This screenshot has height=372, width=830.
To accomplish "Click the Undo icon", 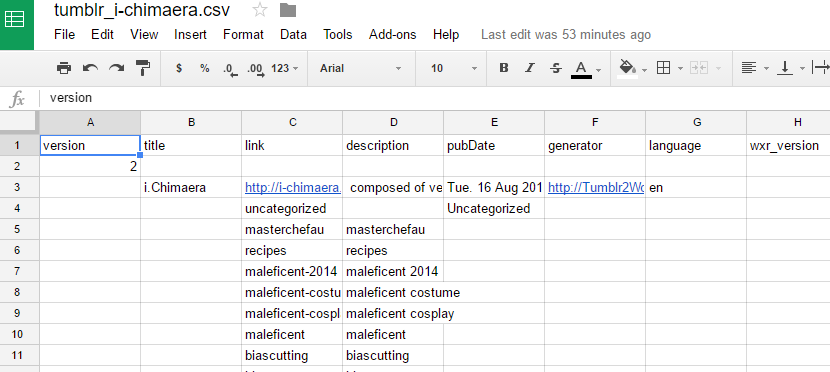I will pos(91,68).
